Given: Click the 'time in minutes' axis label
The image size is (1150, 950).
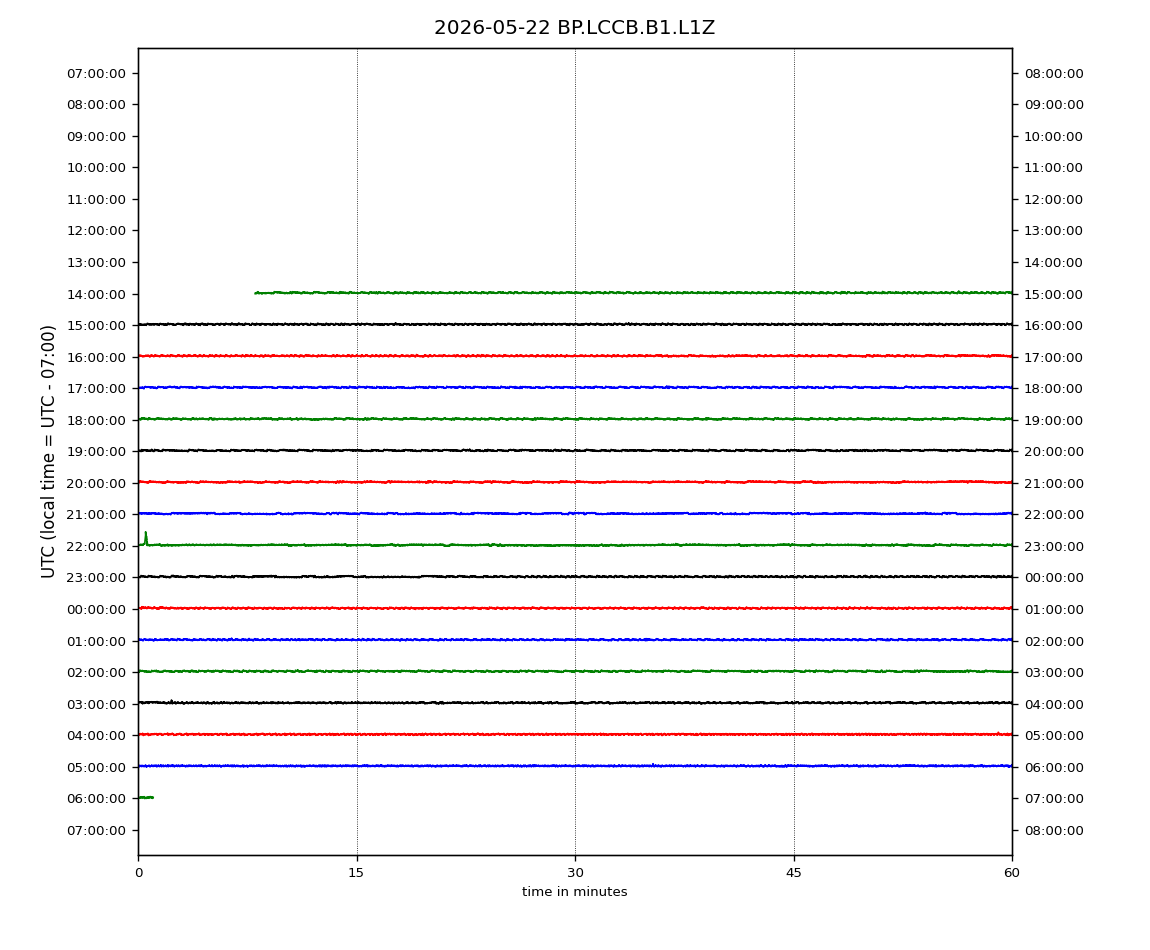Looking at the screenshot, I should click(574, 892).
